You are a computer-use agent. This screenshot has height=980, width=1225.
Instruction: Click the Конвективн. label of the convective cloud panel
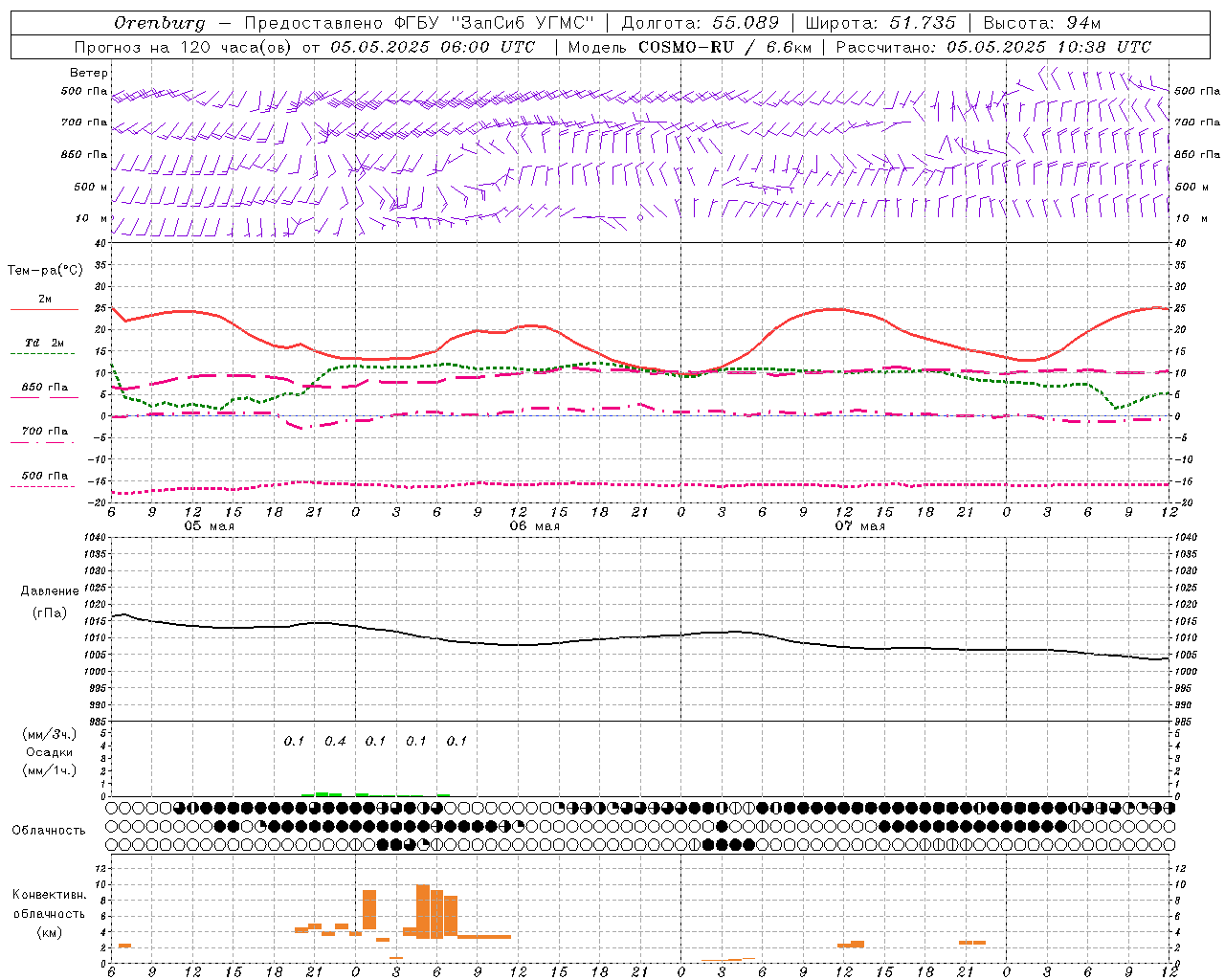tap(49, 895)
